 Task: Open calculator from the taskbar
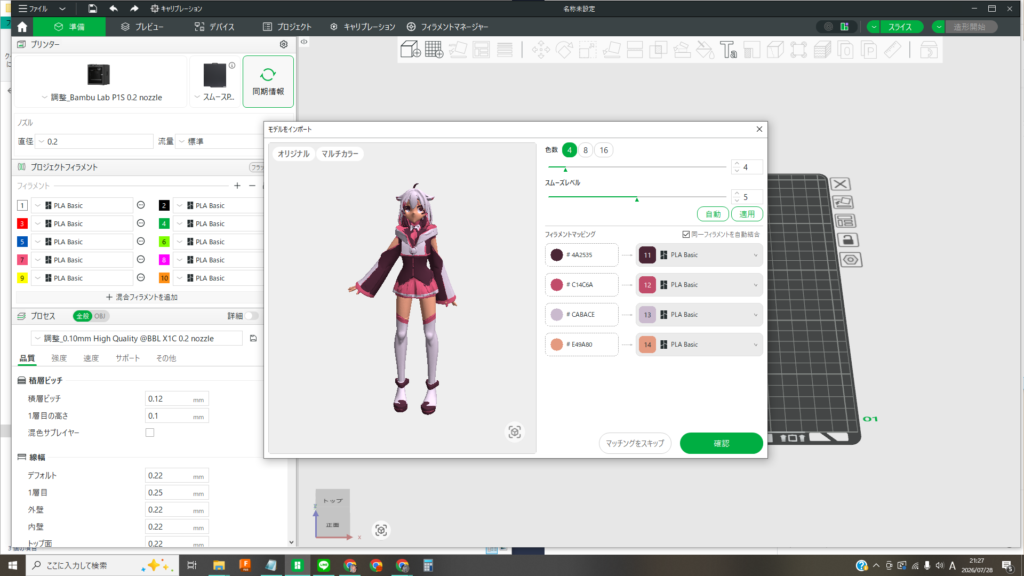click(x=428, y=566)
